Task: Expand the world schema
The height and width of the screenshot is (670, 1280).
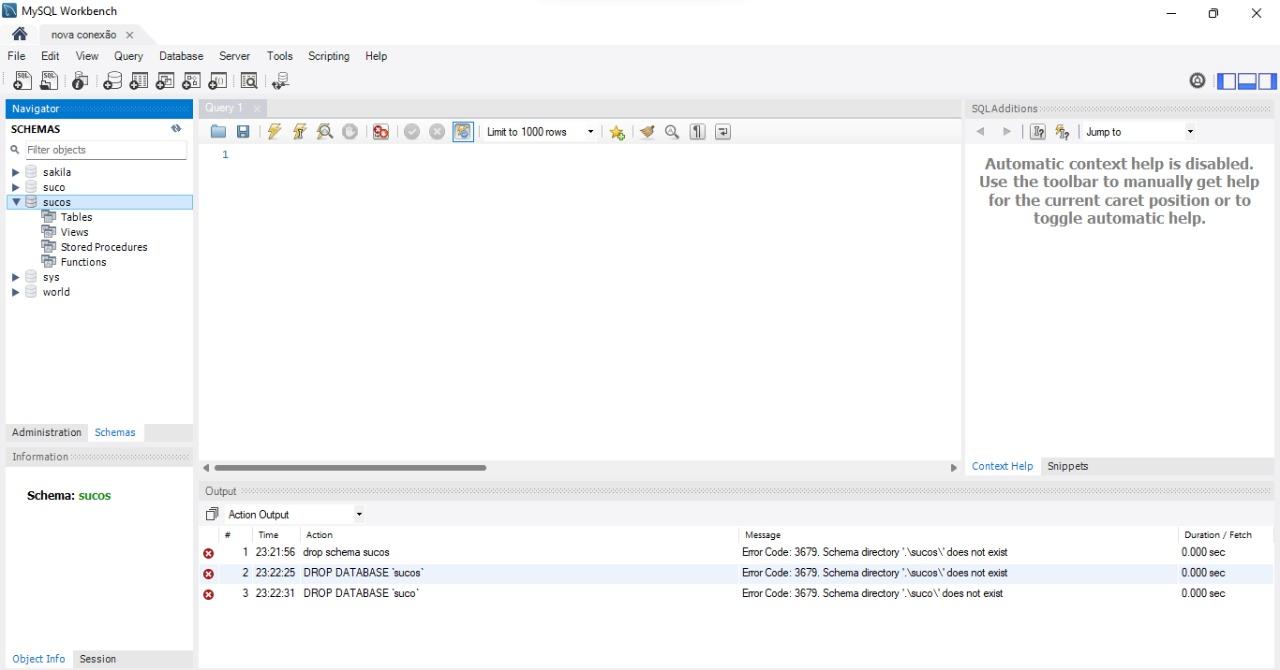Action: pyautogui.click(x=15, y=292)
